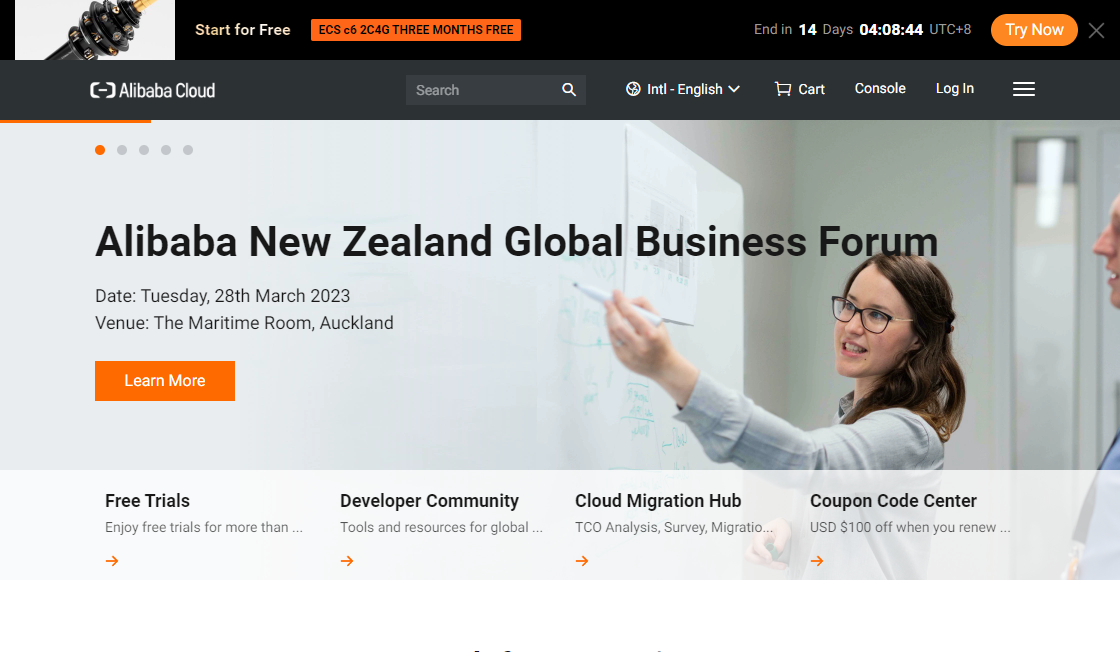Click the ECS c6 three months free badge
This screenshot has height=652, width=1120.
coord(416,30)
